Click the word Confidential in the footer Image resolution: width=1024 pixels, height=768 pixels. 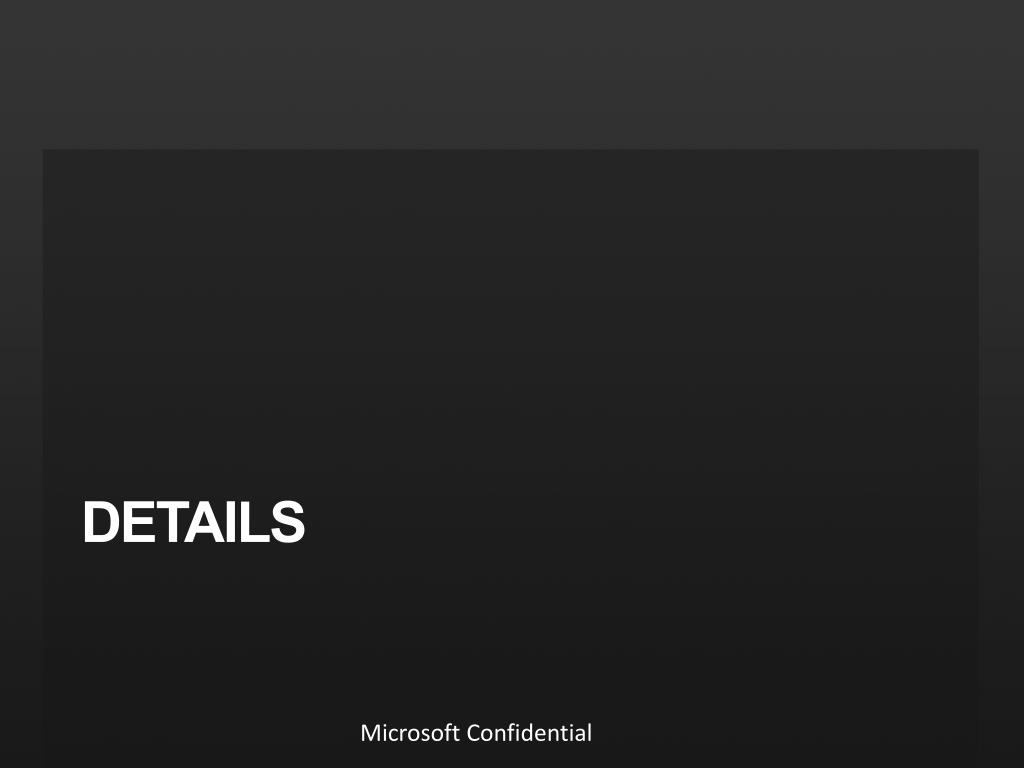tap(529, 733)
